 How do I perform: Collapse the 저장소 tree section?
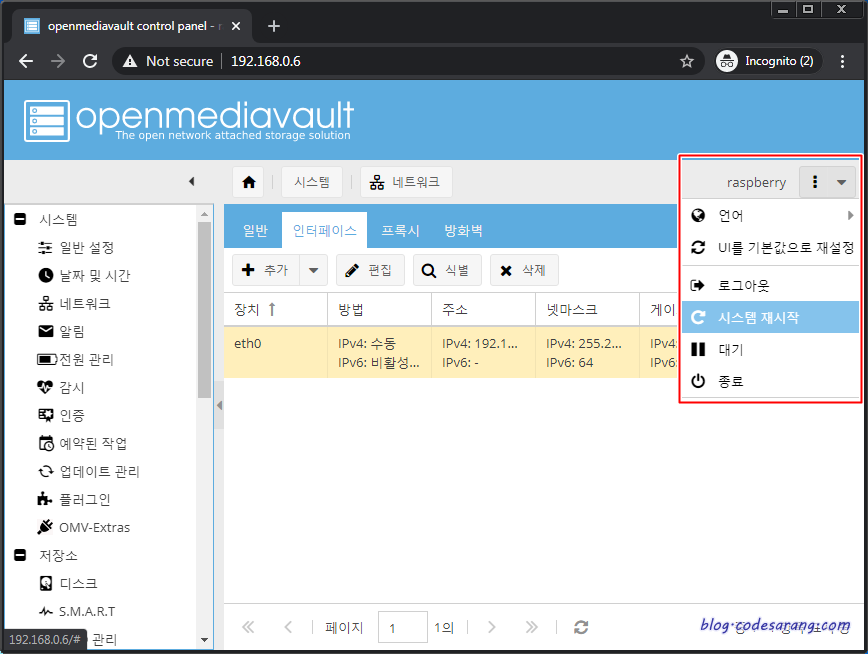pos(20,555)
